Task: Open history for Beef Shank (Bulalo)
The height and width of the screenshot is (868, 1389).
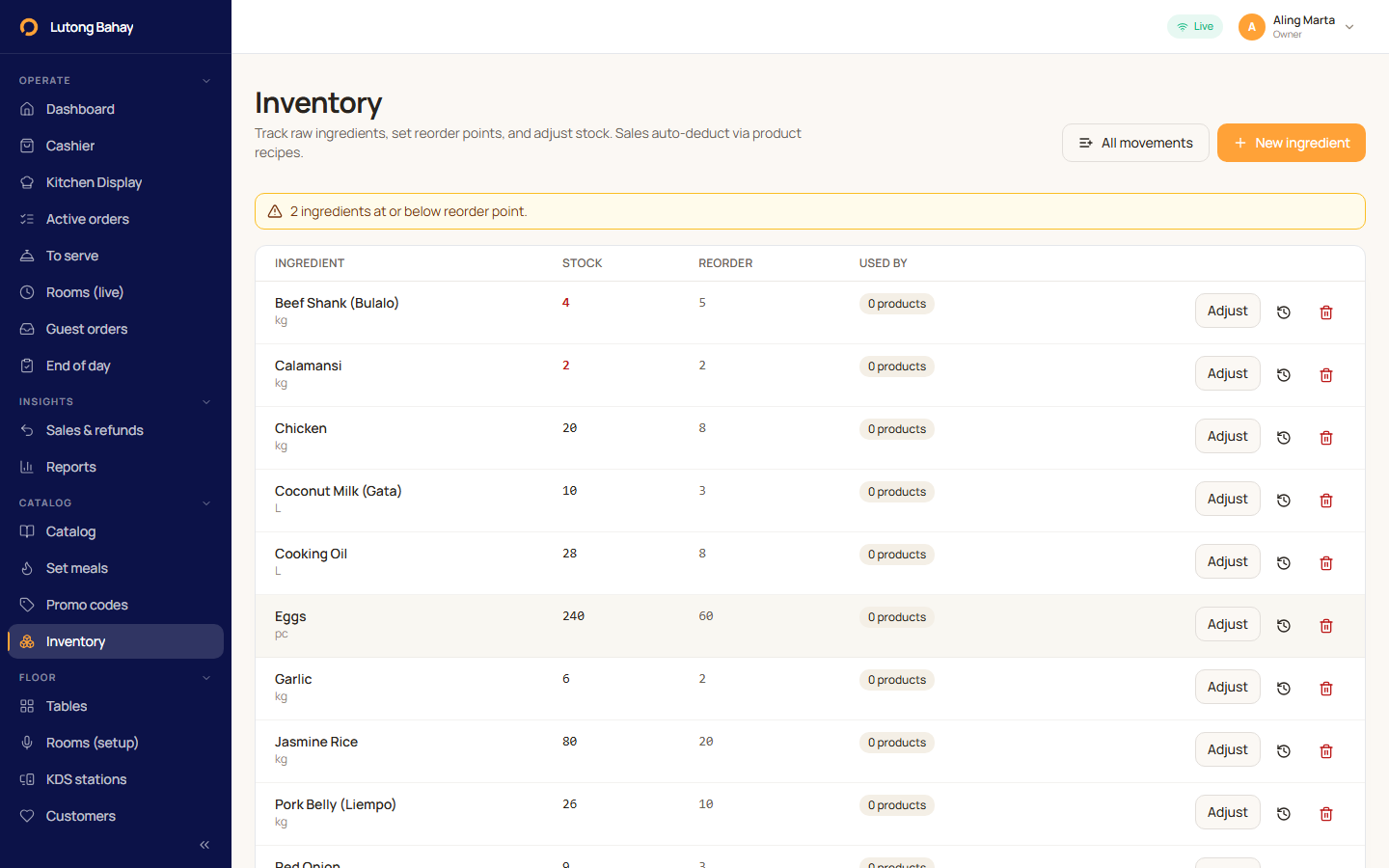Action: pyautogui.click(x=1284, y=312)
